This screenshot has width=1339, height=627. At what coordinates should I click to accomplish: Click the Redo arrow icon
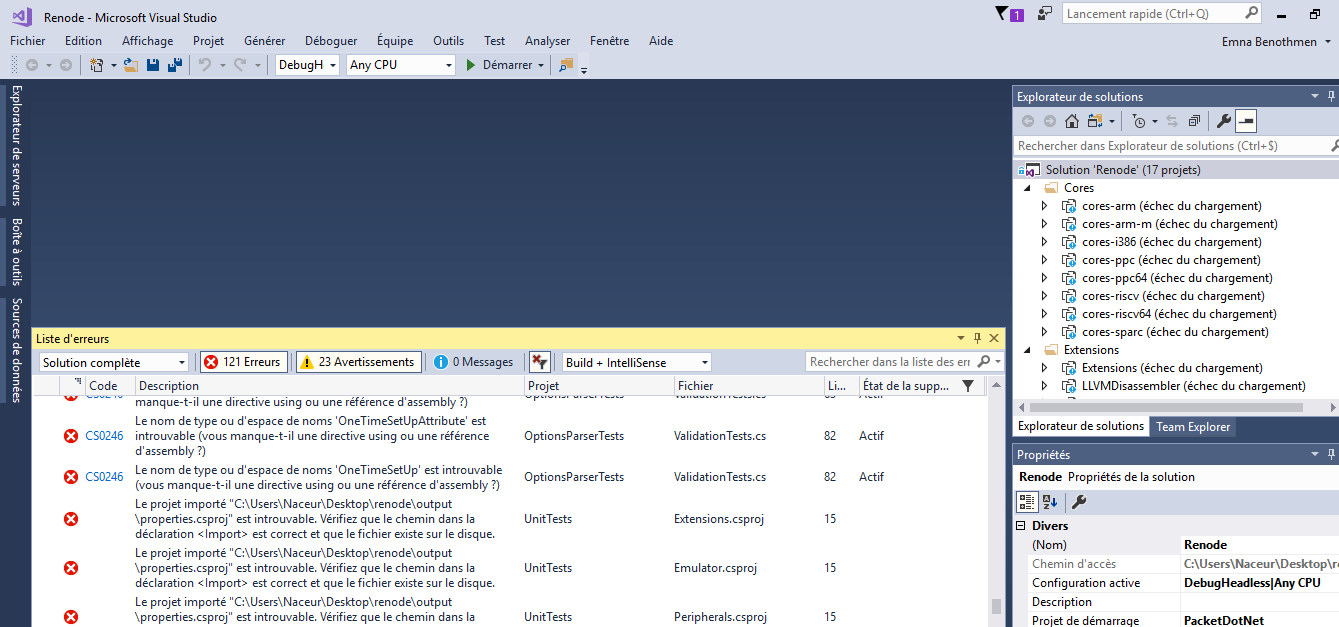(x=240, y=65)
